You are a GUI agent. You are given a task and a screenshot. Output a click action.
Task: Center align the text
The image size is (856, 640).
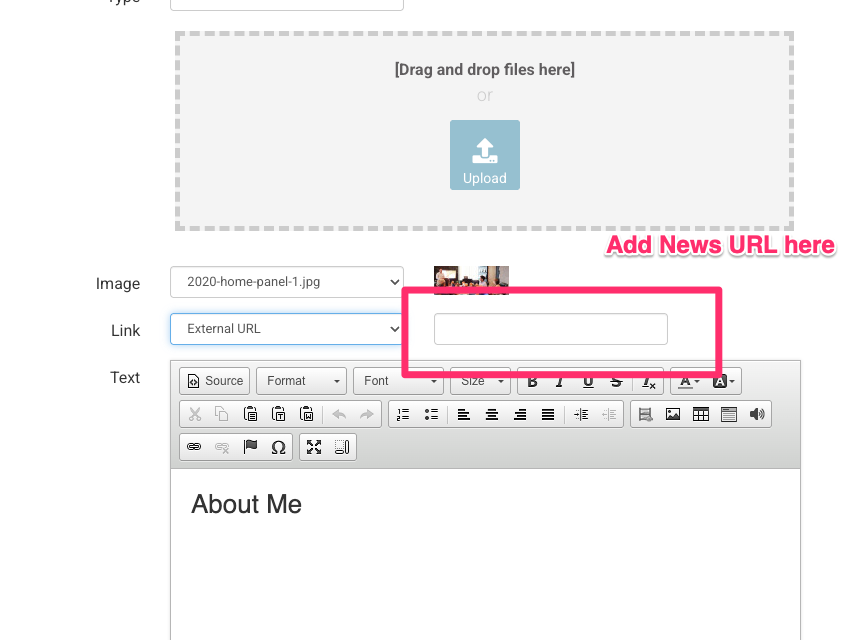492,414
